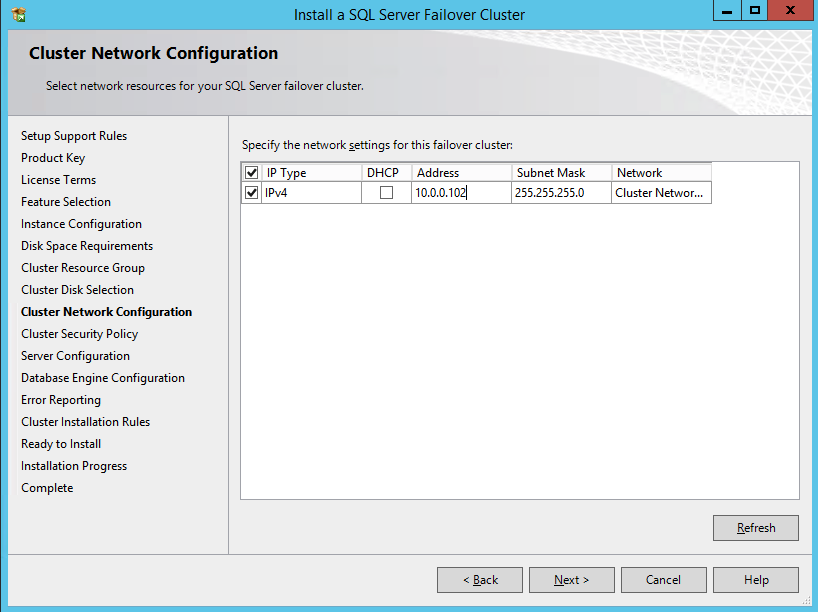The image size is (818, 612).
Task: Cancel the failover cluster installation
Action: coord(663,580)
